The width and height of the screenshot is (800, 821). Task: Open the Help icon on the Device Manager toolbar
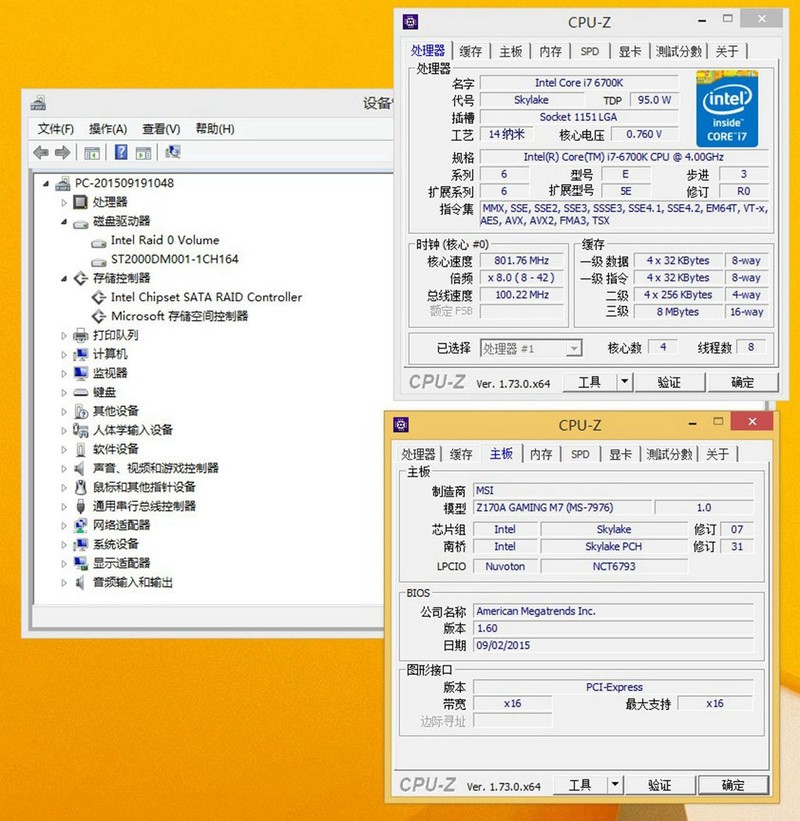120,151
